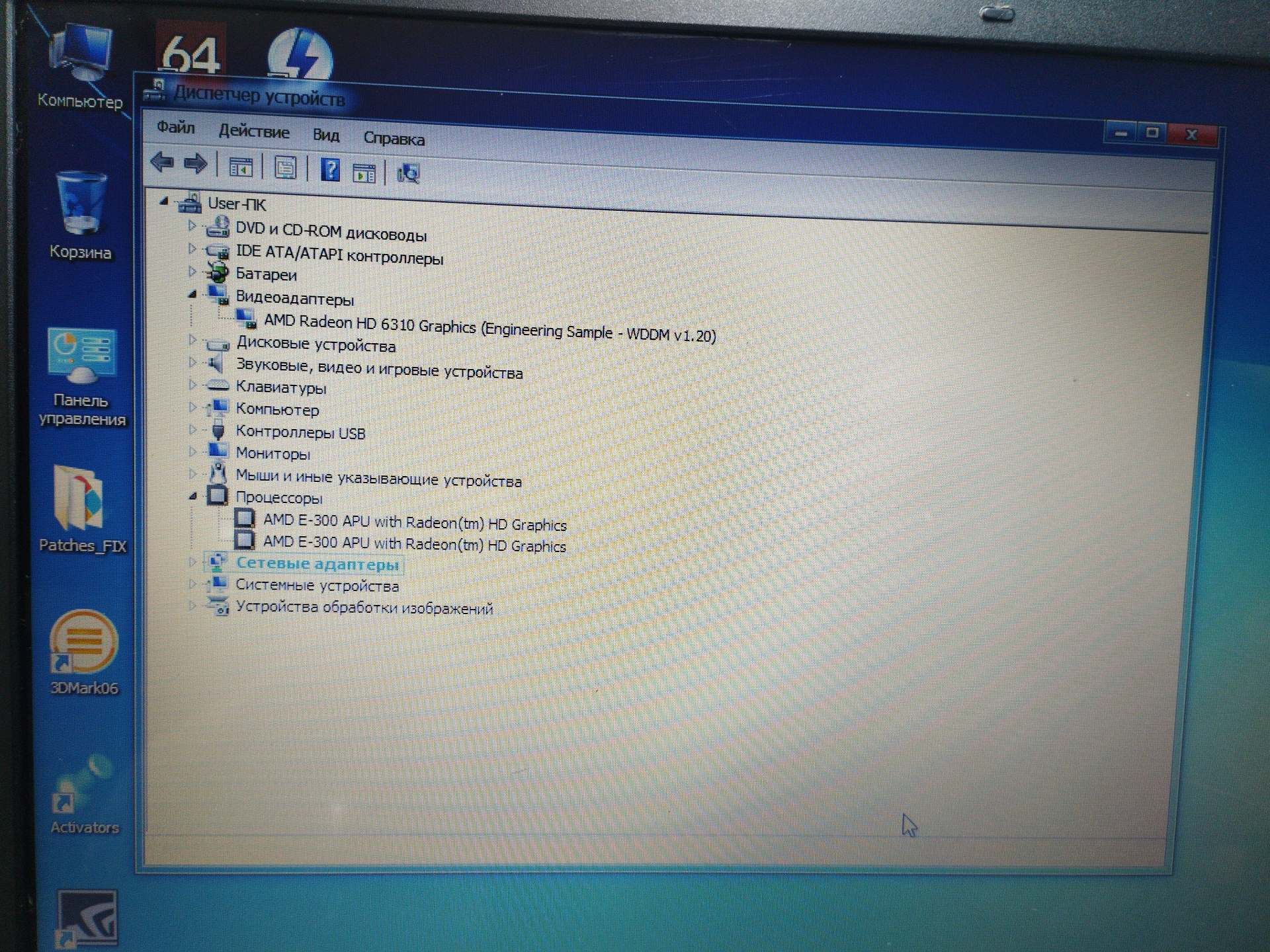The width and height of the screenshot is (1270, 952).
Task: Select the Patches_FIX folder on desktop
Action: (x=82, y=509)
